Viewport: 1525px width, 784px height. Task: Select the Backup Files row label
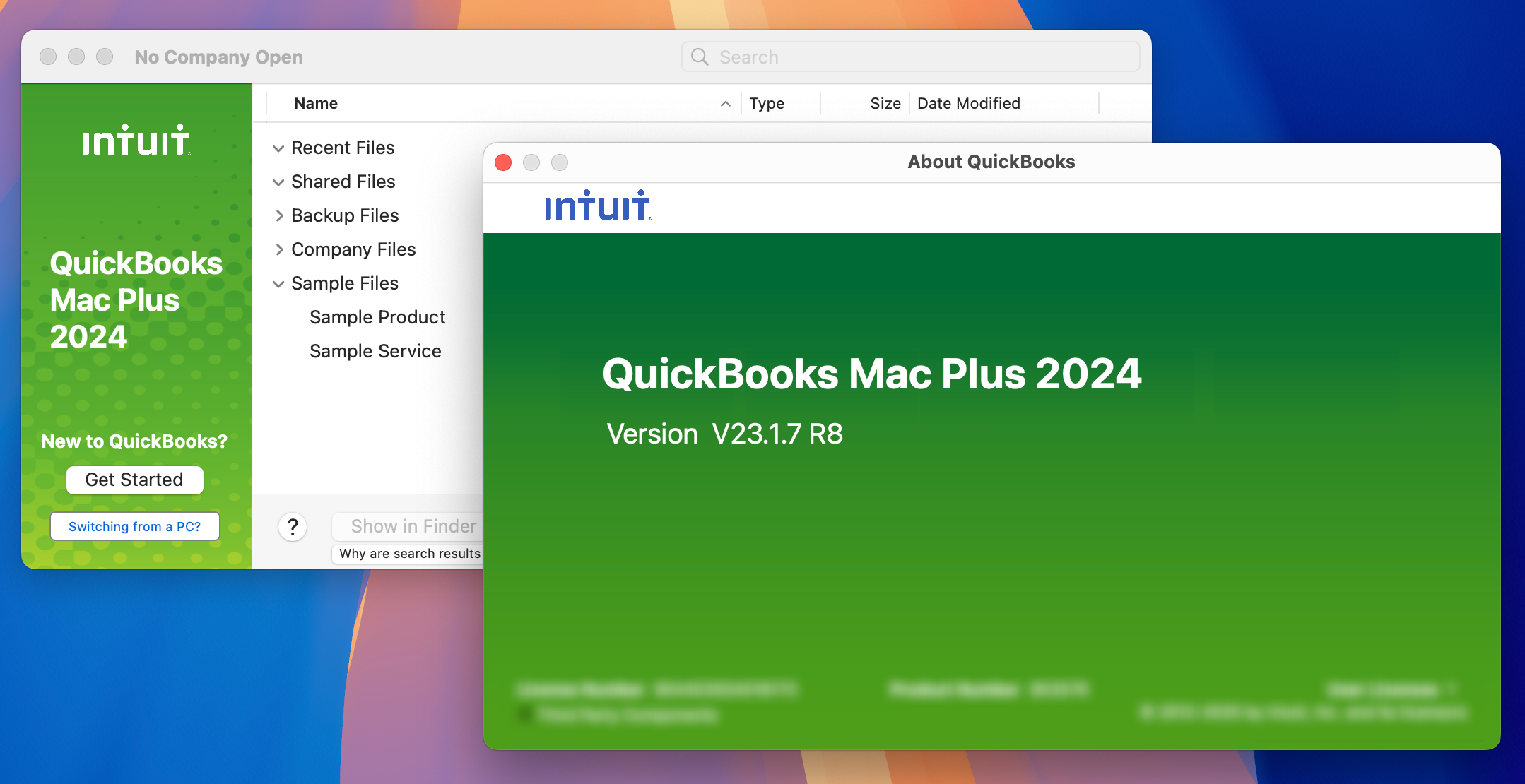[345, 215]
